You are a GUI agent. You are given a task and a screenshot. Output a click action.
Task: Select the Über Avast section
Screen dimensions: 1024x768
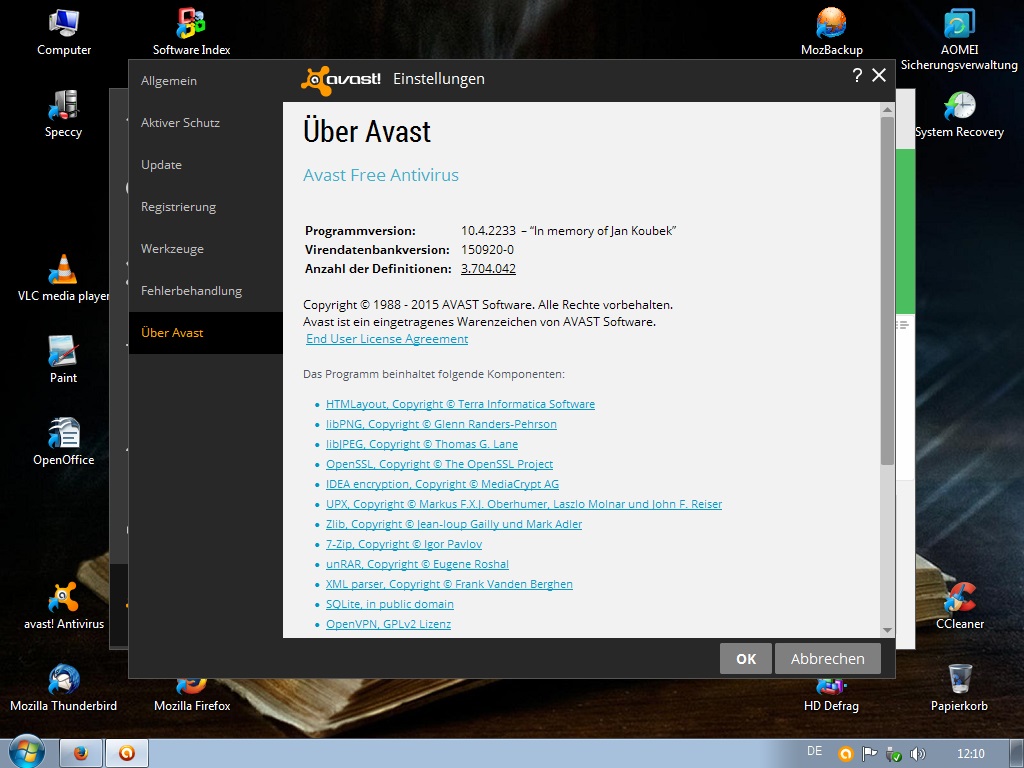[x=206, y=333]
